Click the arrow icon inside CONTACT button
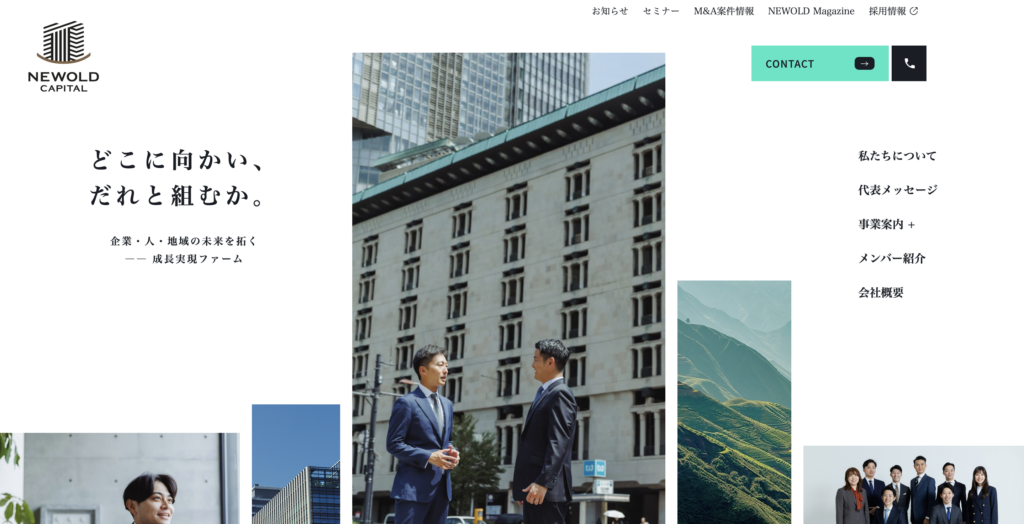The width and height of the screenshot is (1024, 524). (x=864, y=63)
